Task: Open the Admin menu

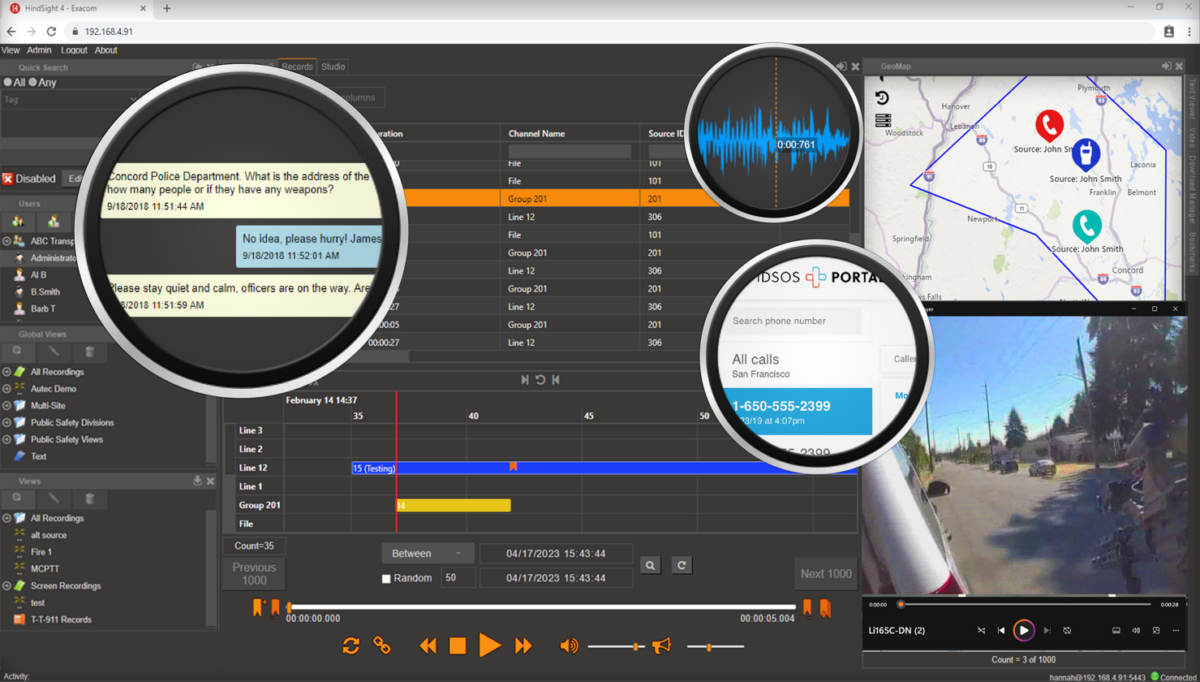Action: [38, 49]
